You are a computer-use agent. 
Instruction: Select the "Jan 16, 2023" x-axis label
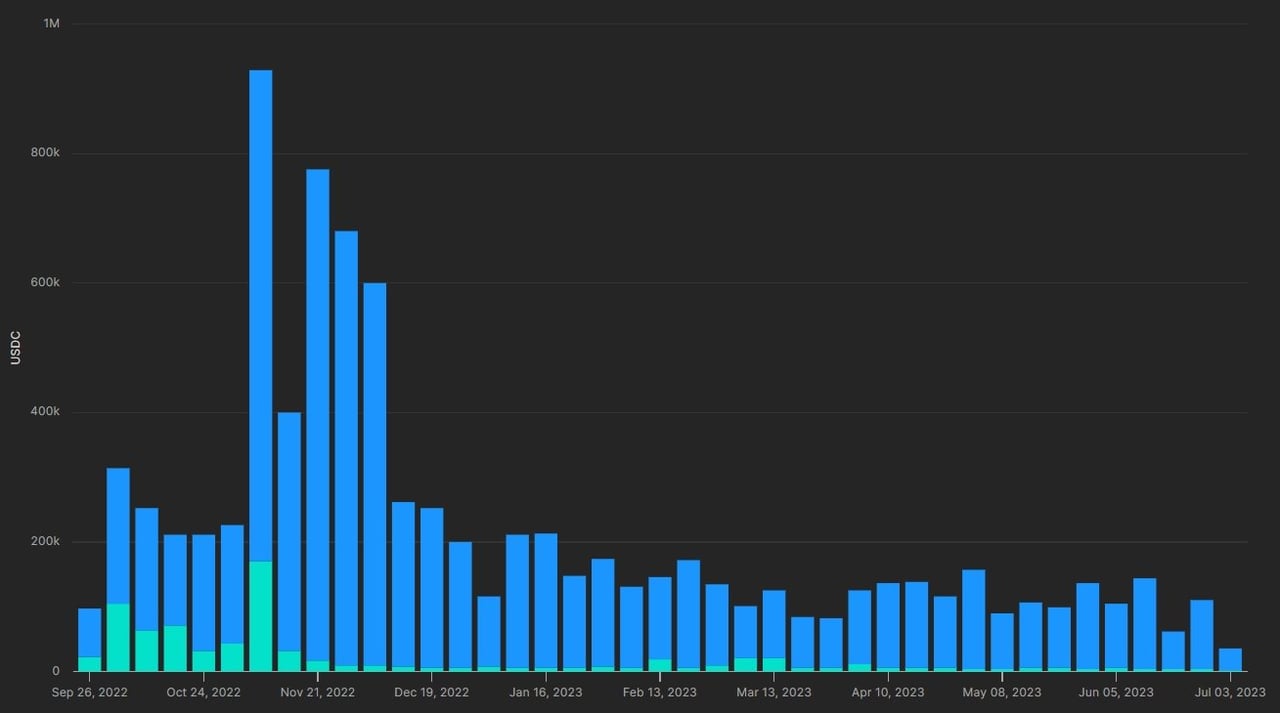[546, 692]
